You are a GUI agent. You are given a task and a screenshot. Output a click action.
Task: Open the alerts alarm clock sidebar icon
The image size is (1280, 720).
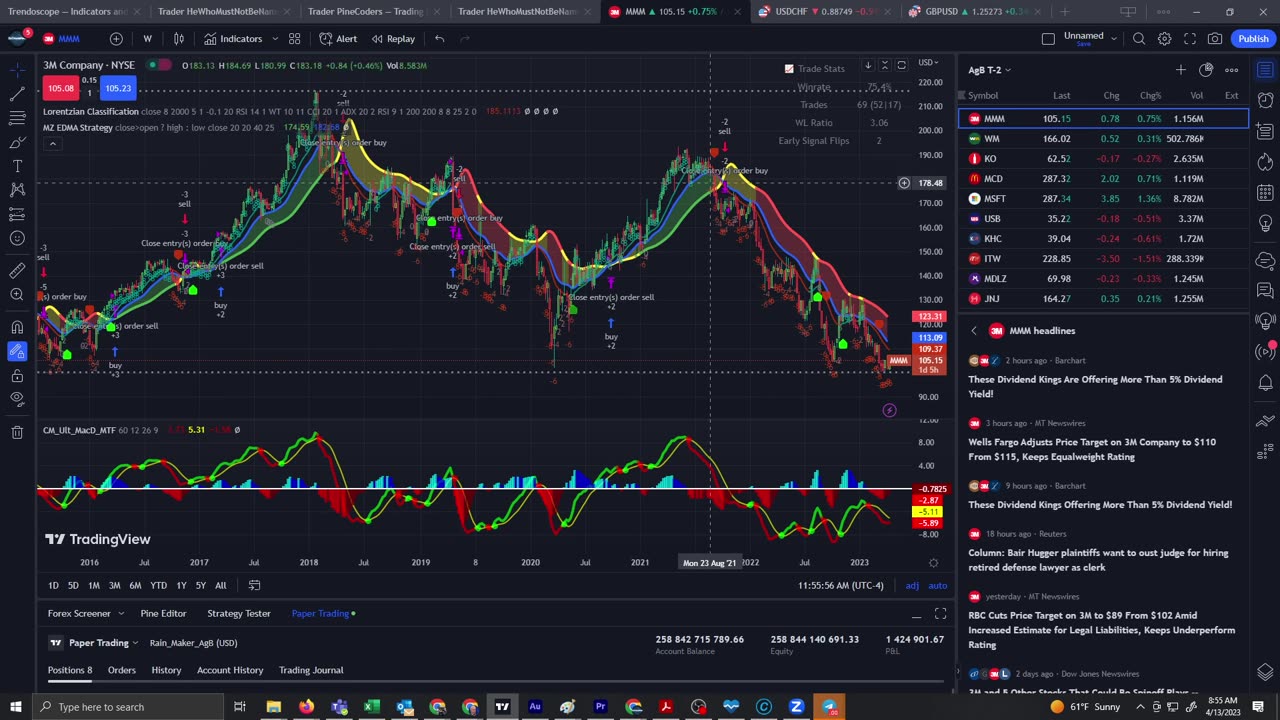(x=1265, y=100)
